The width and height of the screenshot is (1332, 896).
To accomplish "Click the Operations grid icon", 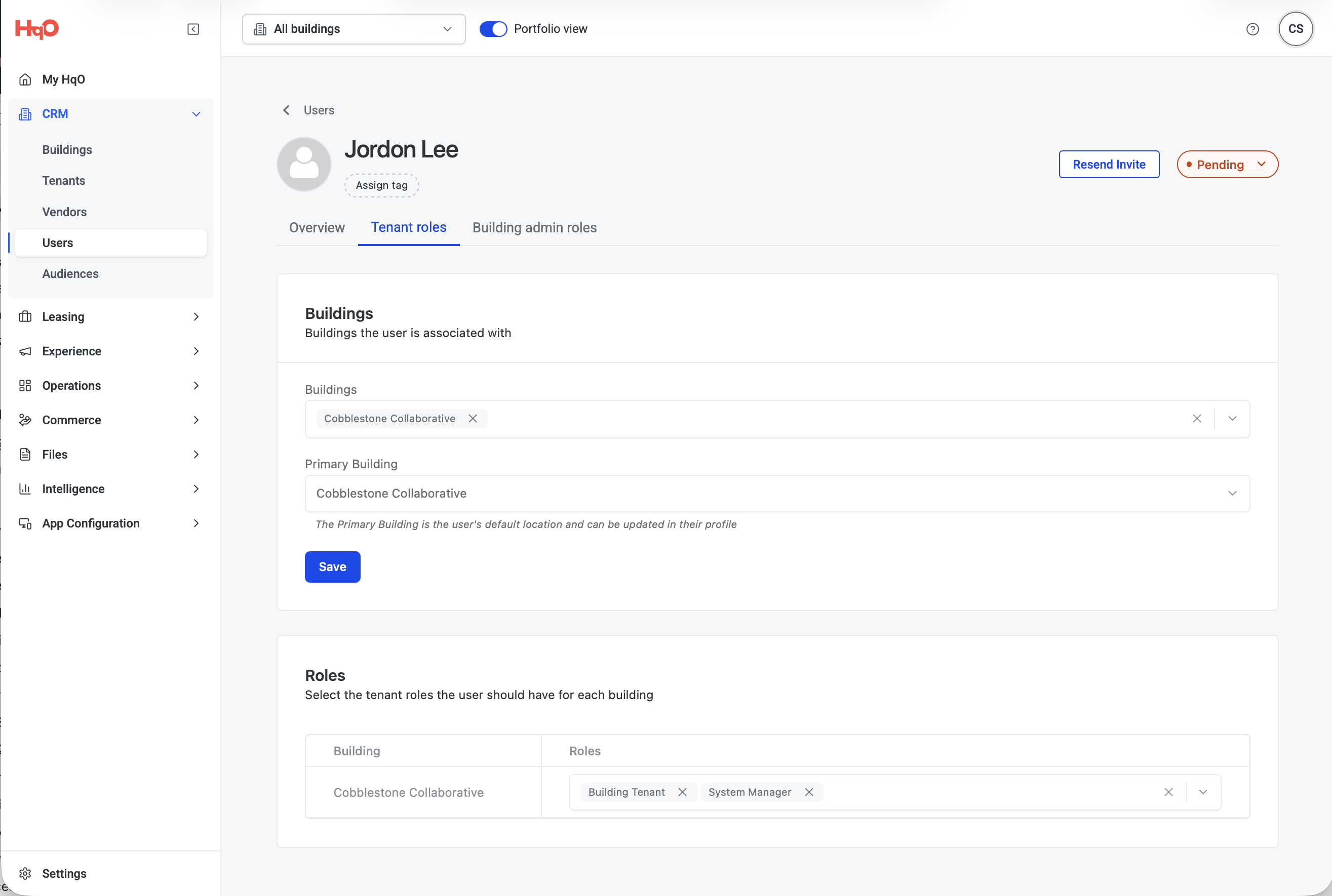I will pos(25,386).
